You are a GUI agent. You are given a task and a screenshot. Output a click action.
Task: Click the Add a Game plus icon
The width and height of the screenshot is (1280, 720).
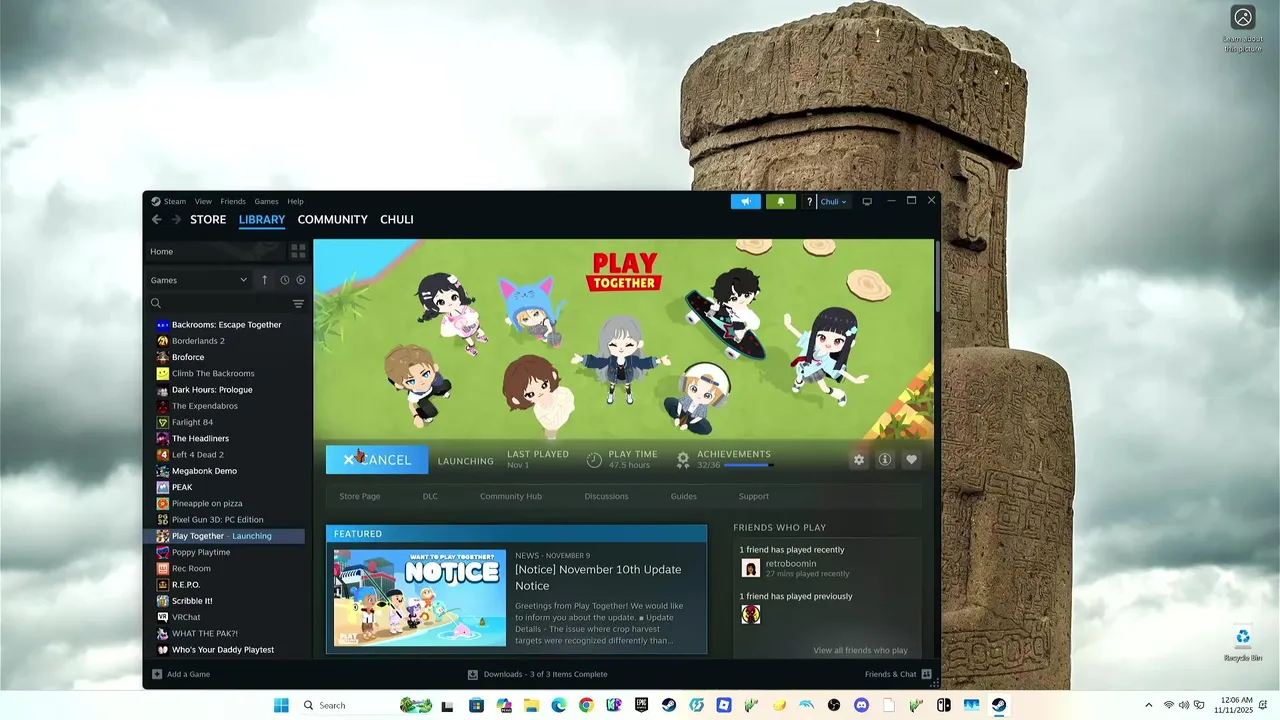click(157, 674)
